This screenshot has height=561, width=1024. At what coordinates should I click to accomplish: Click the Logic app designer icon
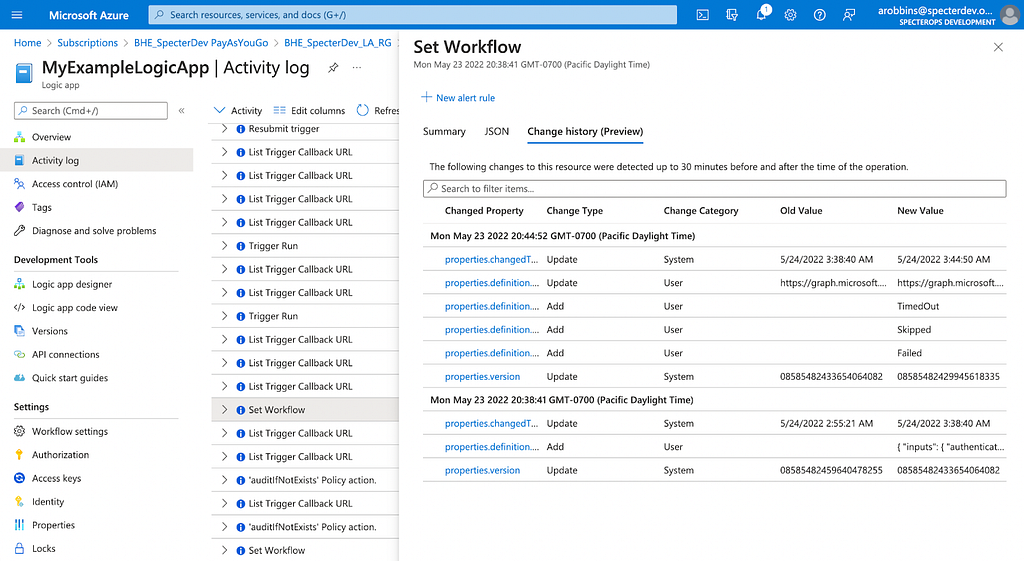pos(20,284)
